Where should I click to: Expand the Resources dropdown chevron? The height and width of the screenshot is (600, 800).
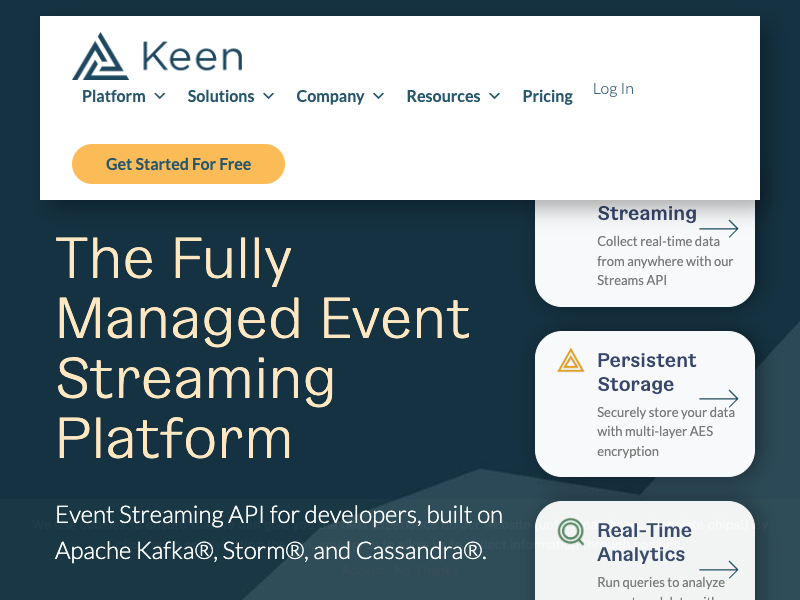tap(494, 95)
